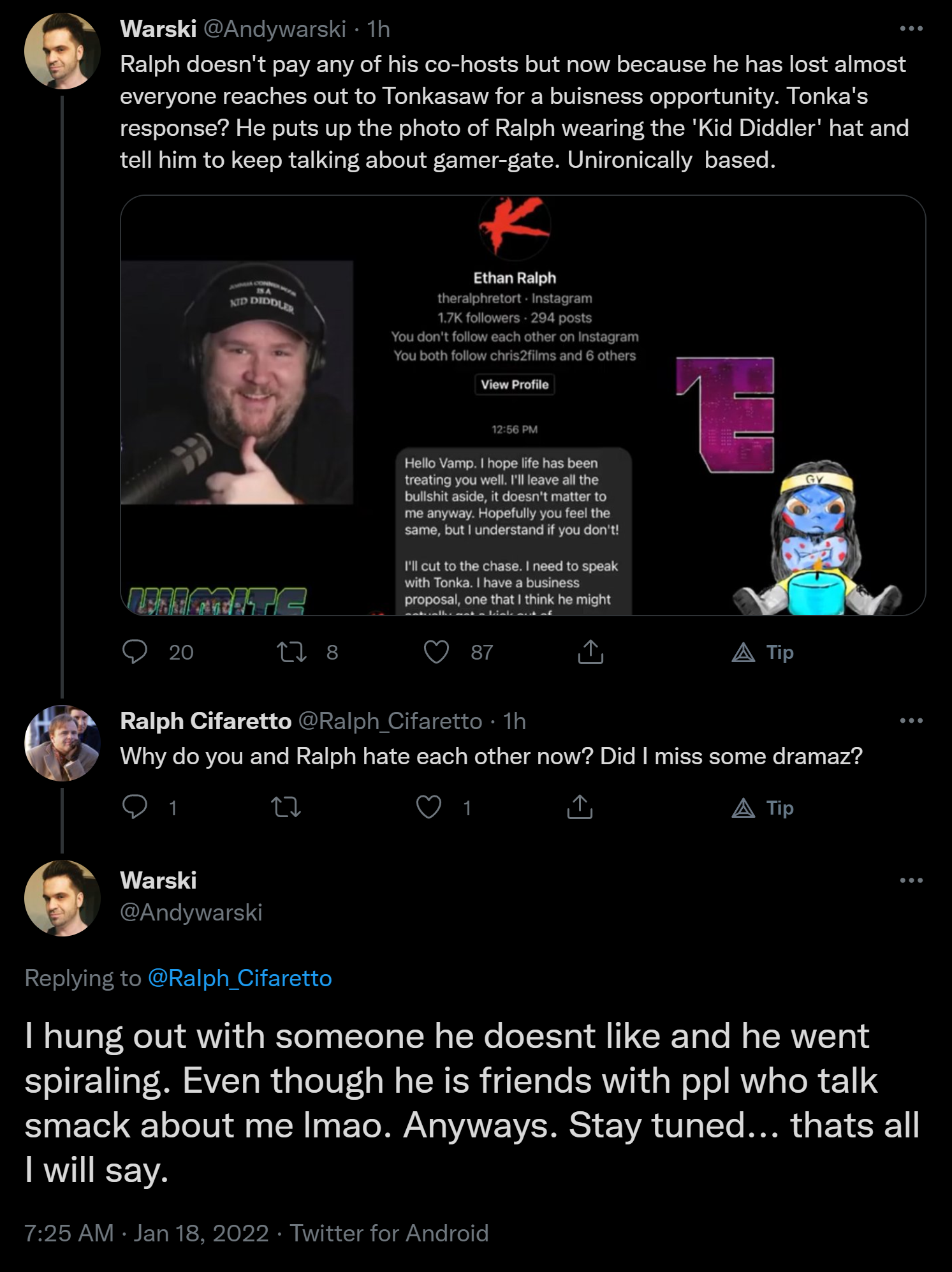Screen dimensions: 952x1272
Task: Like the tweet with 87 likes
Action: pyautogui.click(x=437, y=652)
